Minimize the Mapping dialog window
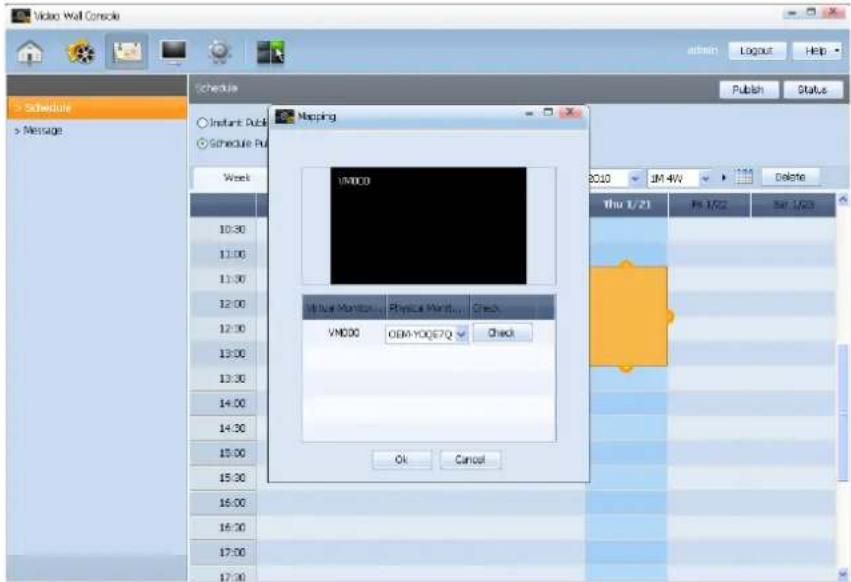 (529, 113)
